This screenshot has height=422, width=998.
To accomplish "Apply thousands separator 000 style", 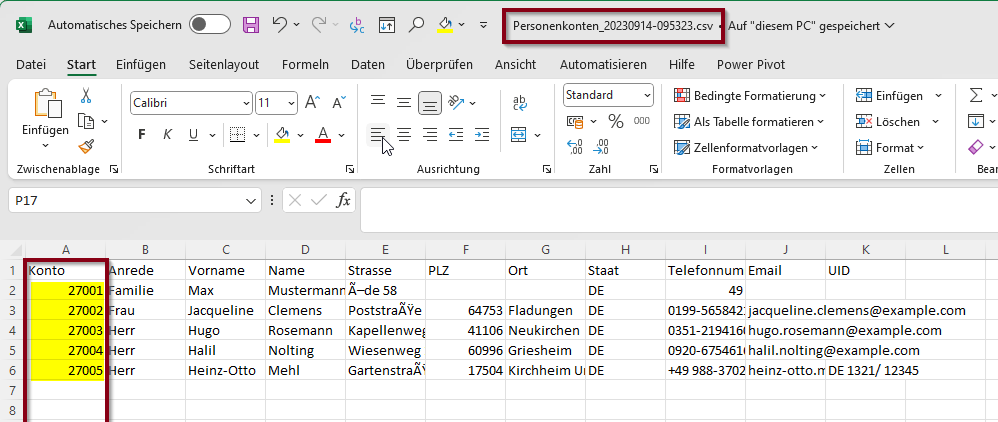I will click(642, 120).
